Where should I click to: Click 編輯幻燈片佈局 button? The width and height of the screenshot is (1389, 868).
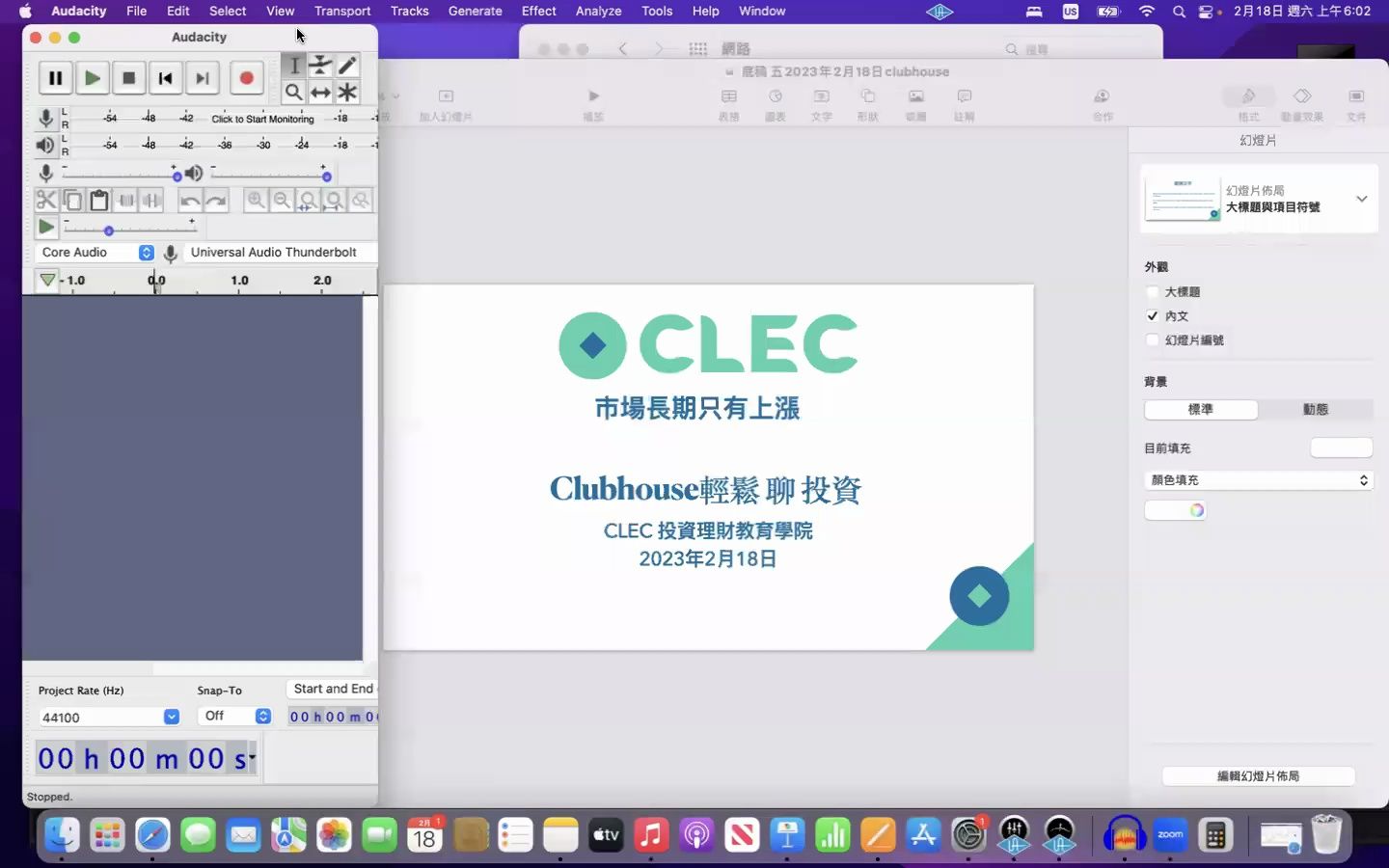[x=1259, y=775]
